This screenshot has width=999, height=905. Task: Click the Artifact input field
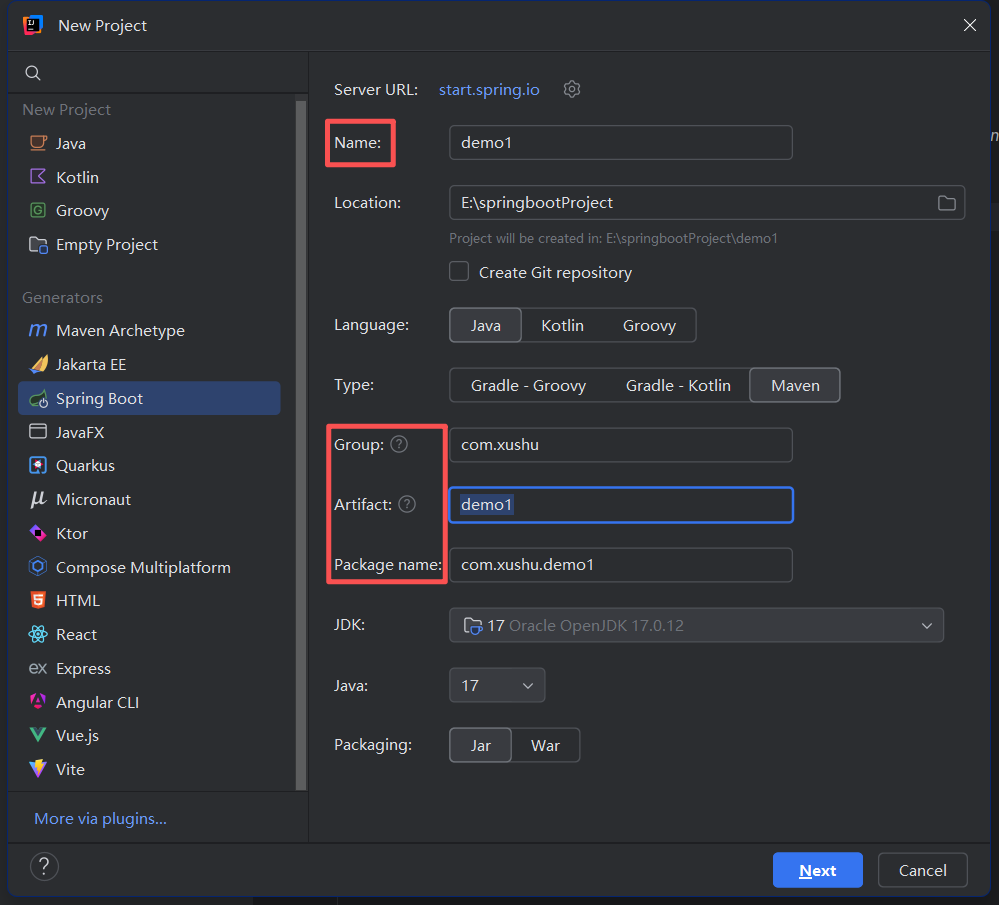tap(621, 505)
